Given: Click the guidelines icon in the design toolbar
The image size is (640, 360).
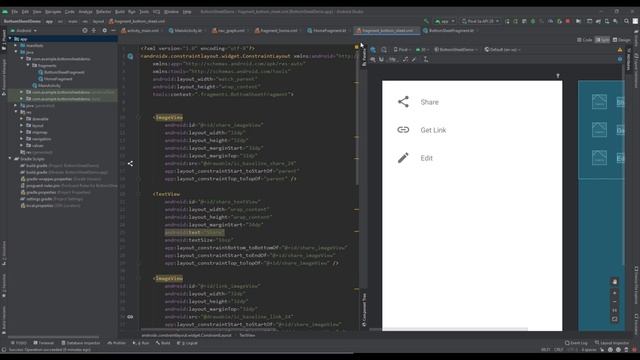Looking at the screenshot, I should coord(426,60).
